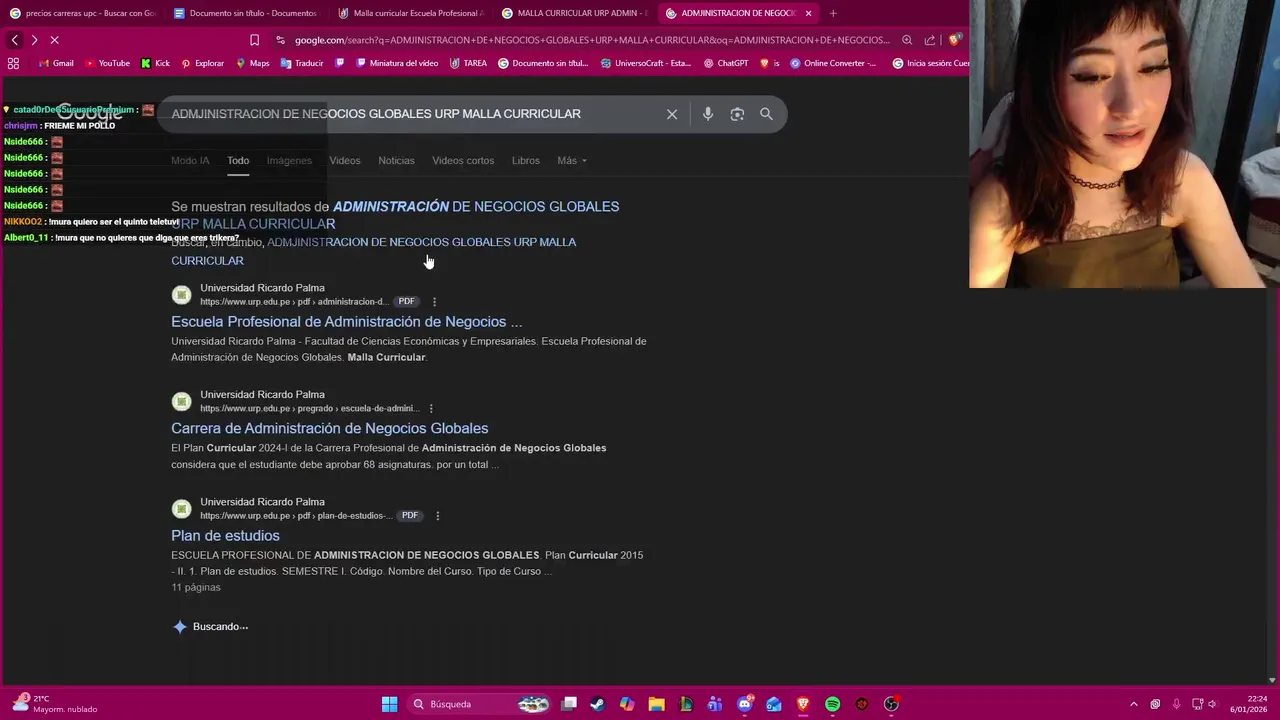The height and width of the screenshot is (720, 1280).
Task: Open the Gmail bookmark
Action: pyautogui.click(x=56, y=63)
